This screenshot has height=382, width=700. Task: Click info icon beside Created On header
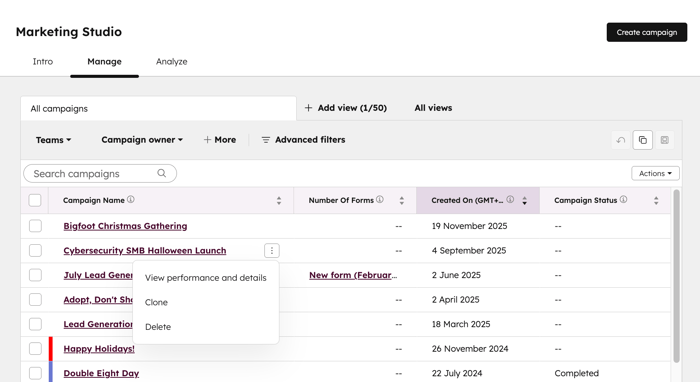[510, 199]
